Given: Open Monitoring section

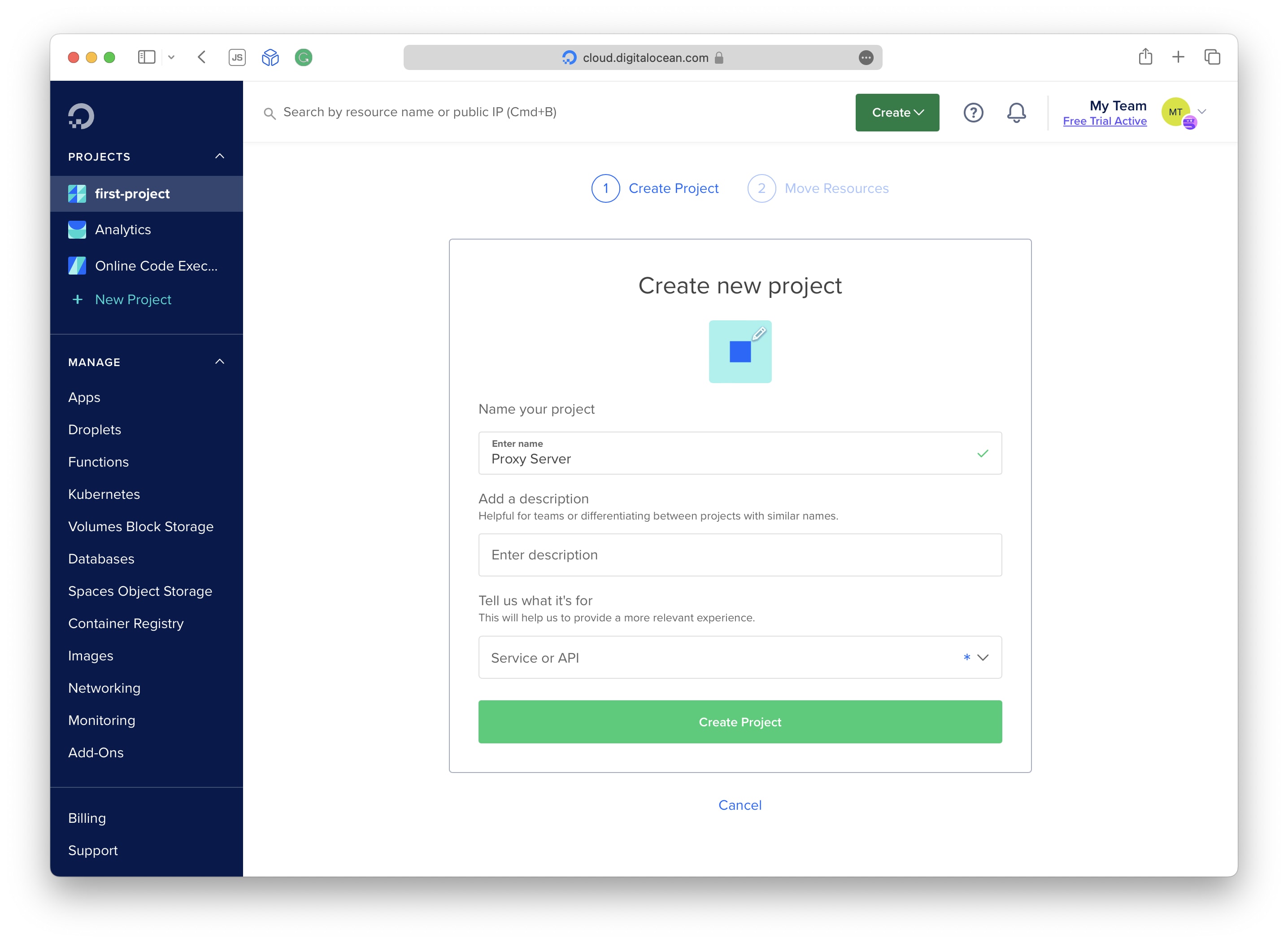Looking at the screenshot, I should [x=102, y=720].
